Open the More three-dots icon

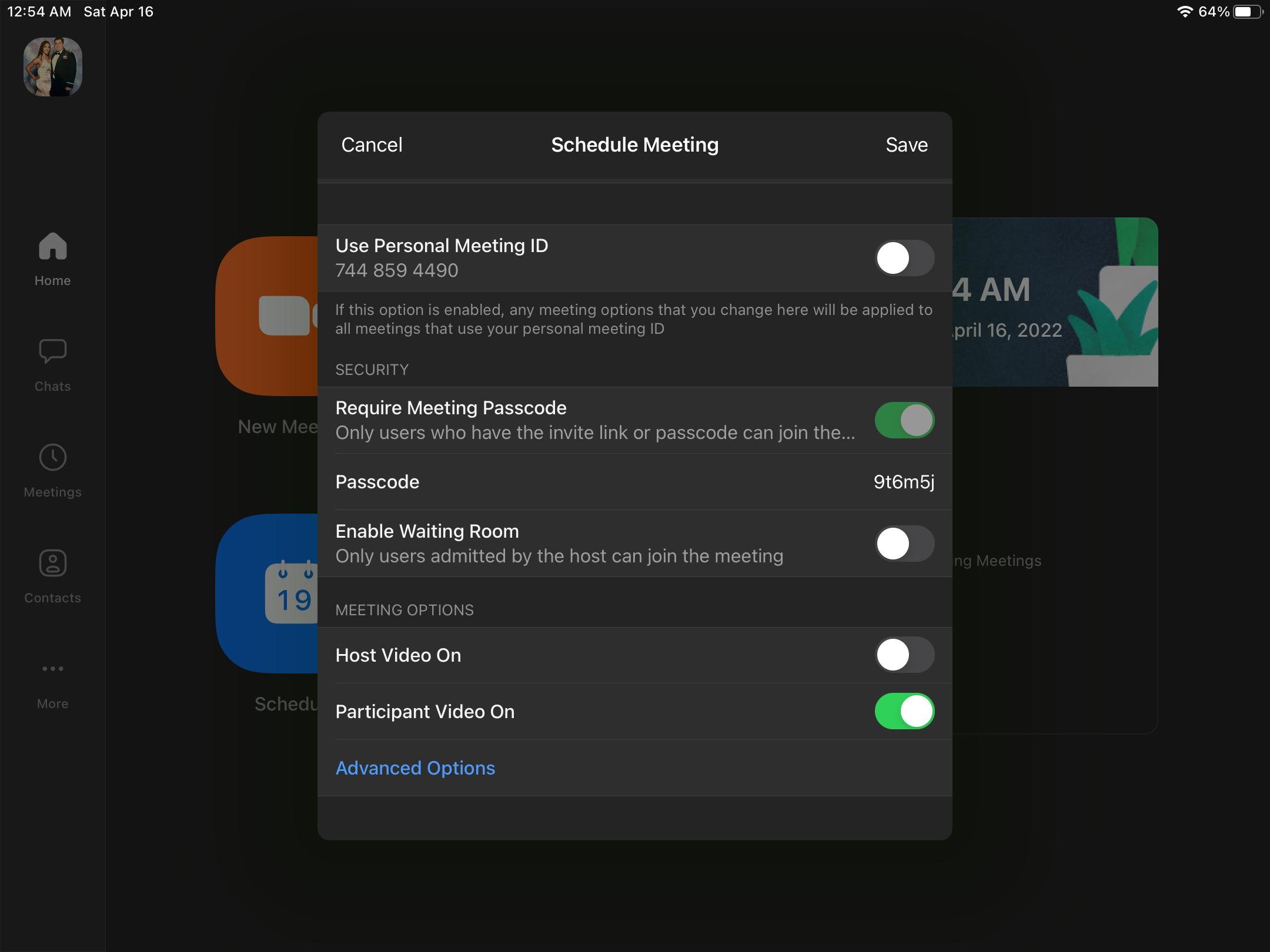click(53, 669)
